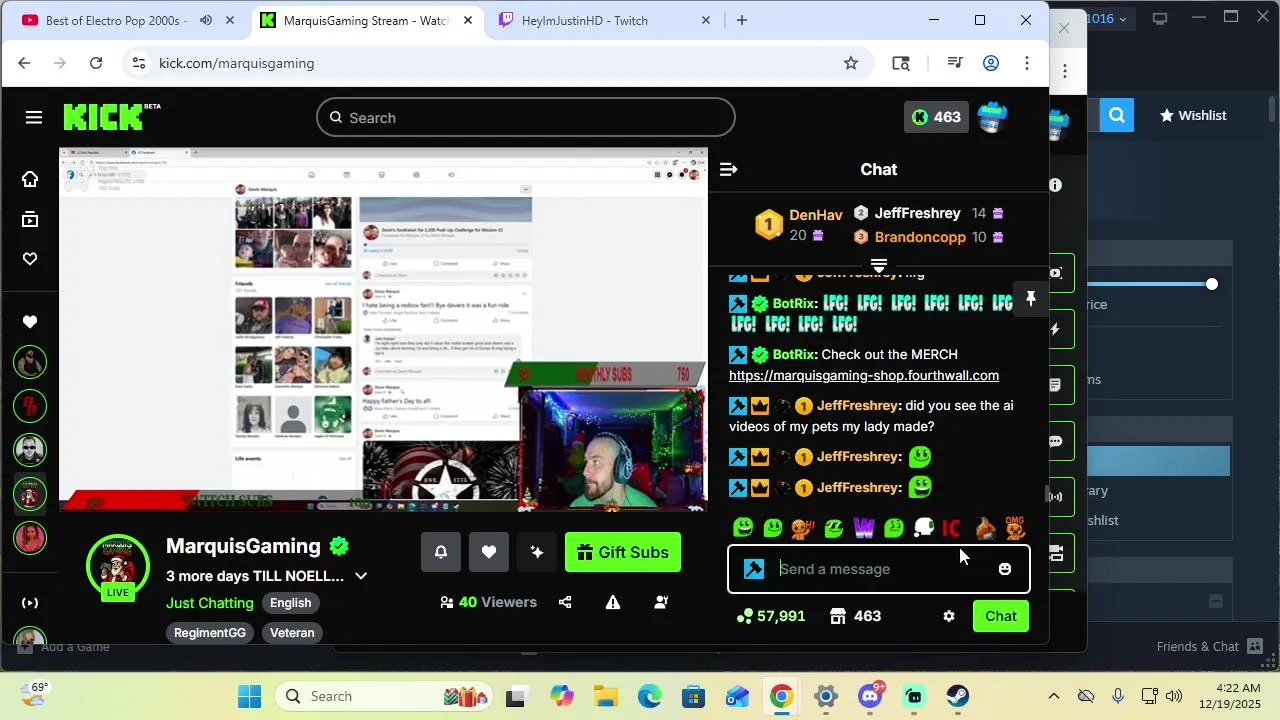Go back in the browser

[24, 63]
